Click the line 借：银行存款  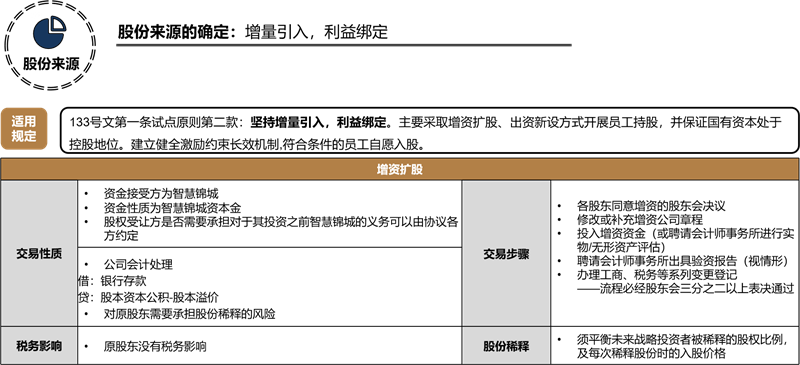click(x=113, y=281)
